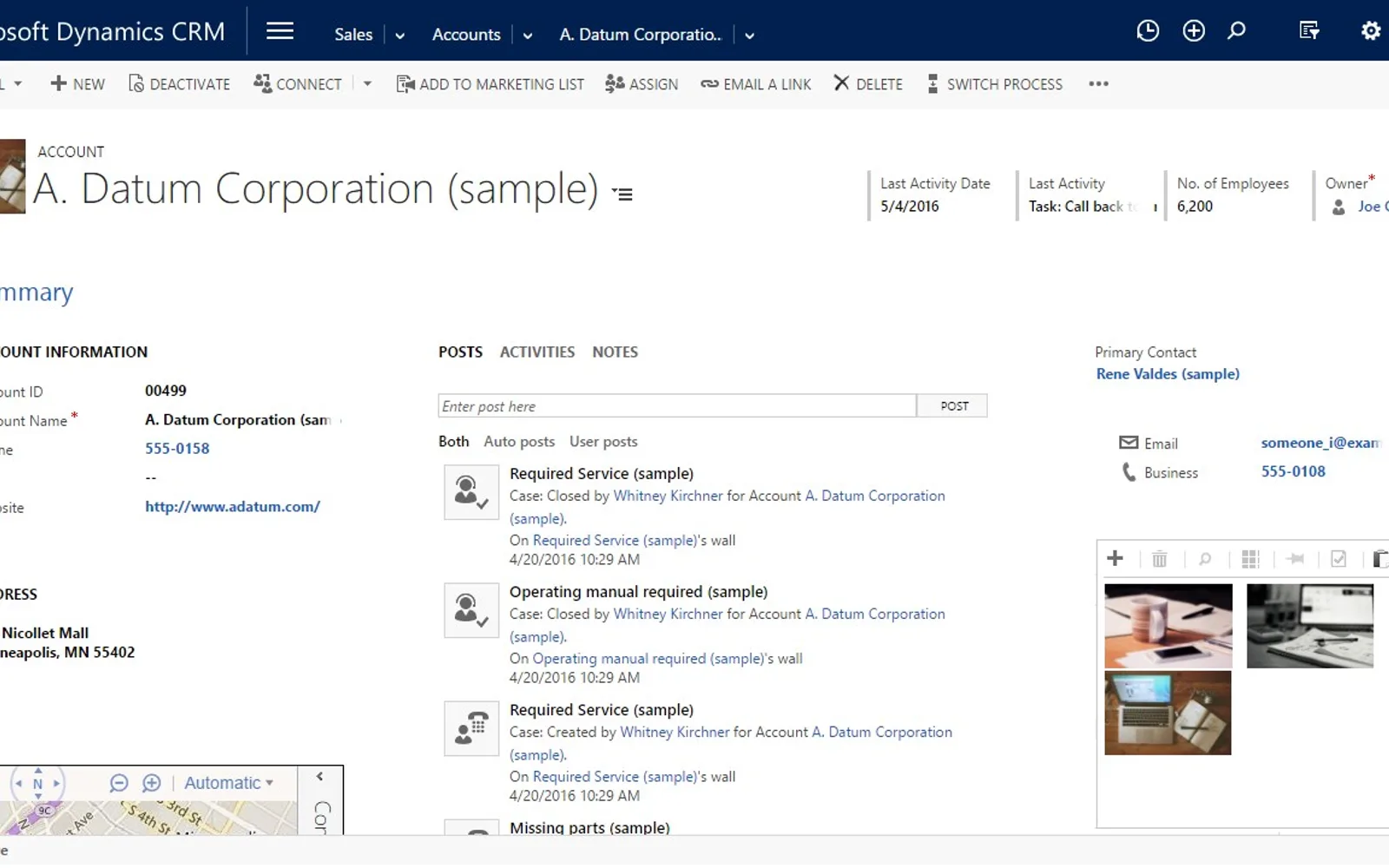Open http://www.adatum.com/ website link
1389x868 pixels.
click(233, 507)
